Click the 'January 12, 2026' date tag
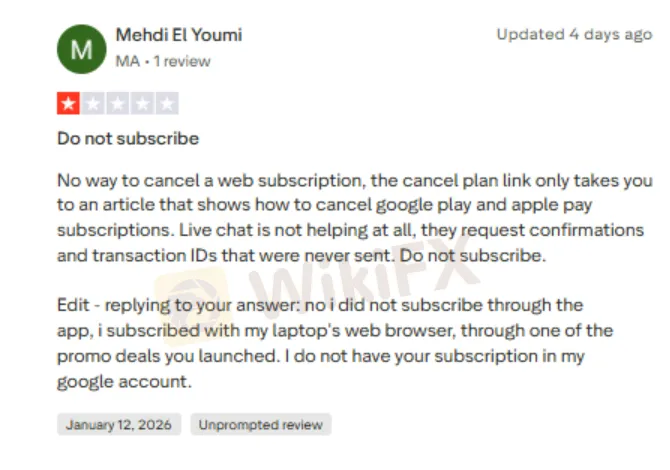The width and height of the screenshot is (670, 470). click(x=119, y=424)
